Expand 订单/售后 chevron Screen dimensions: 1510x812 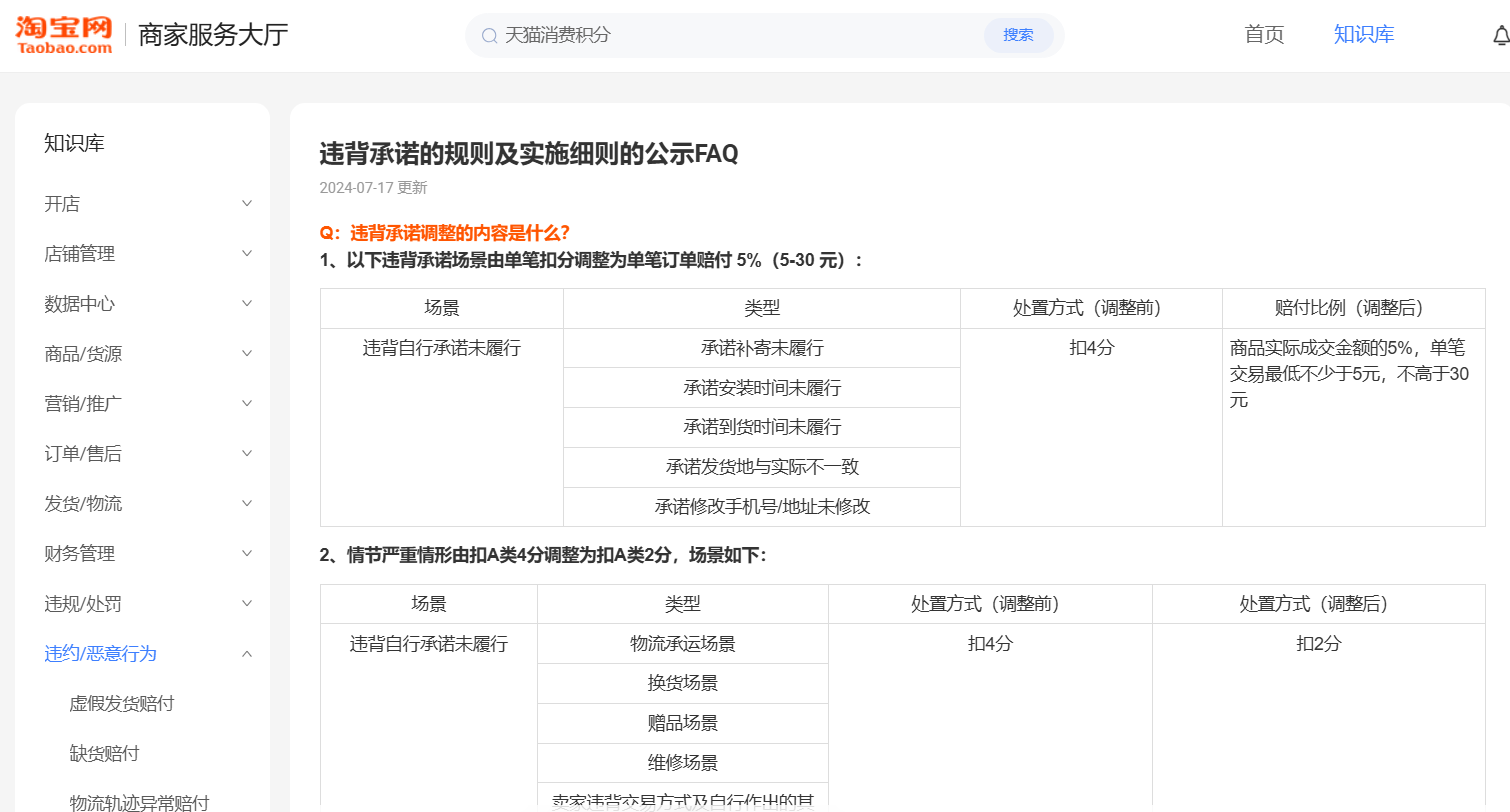click(x=247, y=454)
